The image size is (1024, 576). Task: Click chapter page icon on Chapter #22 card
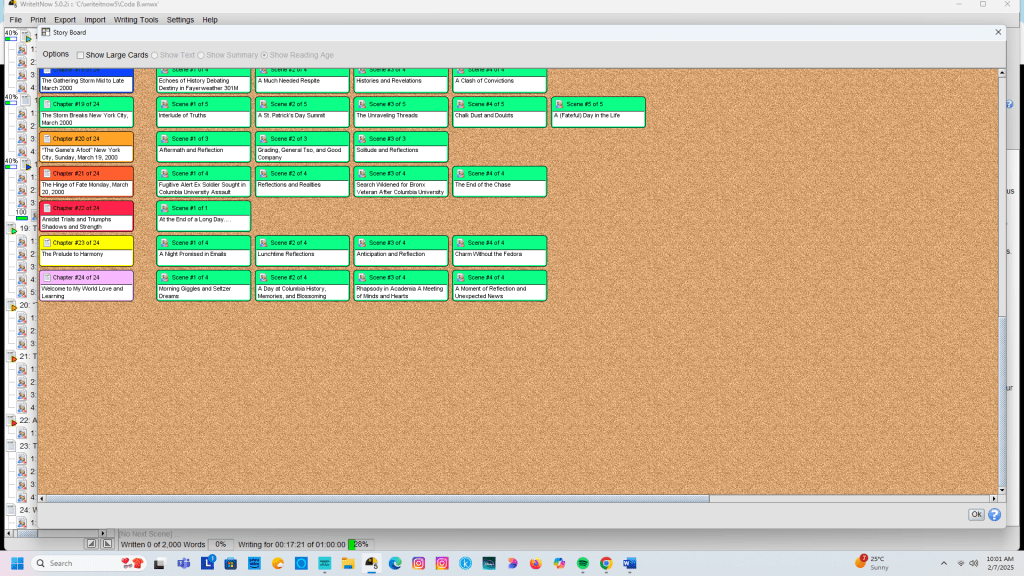point(46,208)
